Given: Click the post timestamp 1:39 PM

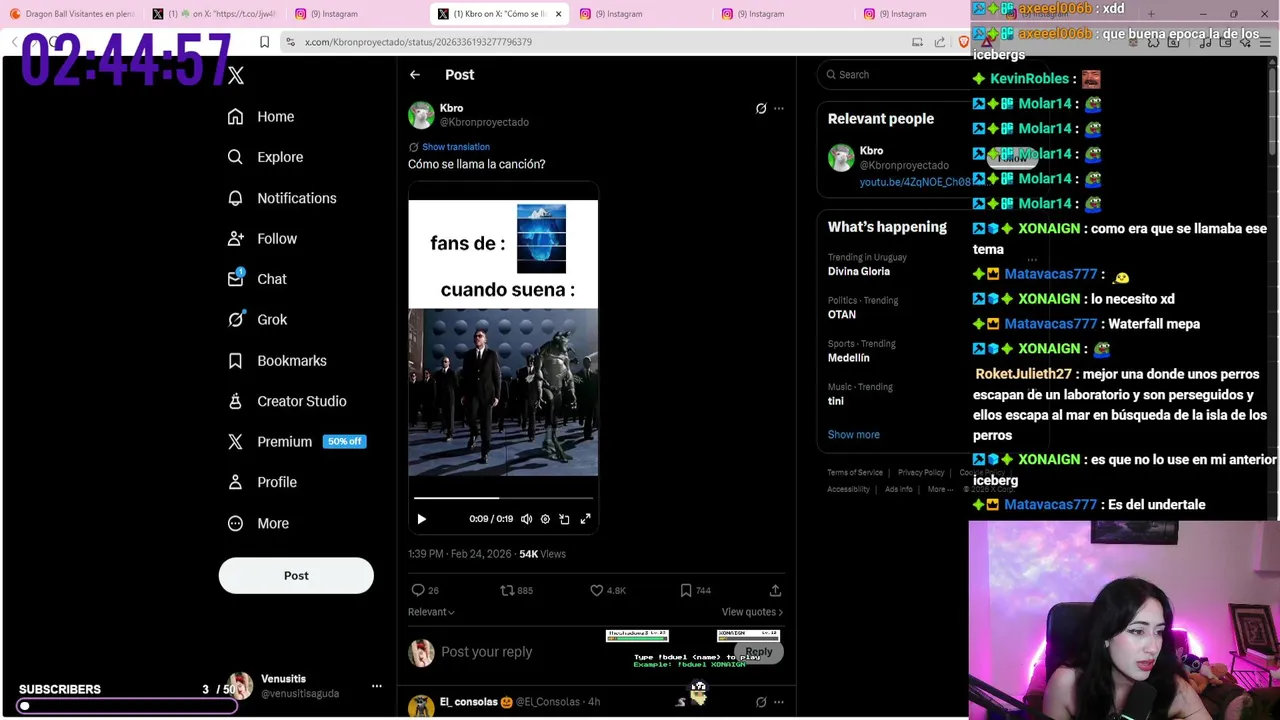Looking at the screenshot, I should pyautogui.click(x=459, y=554).
